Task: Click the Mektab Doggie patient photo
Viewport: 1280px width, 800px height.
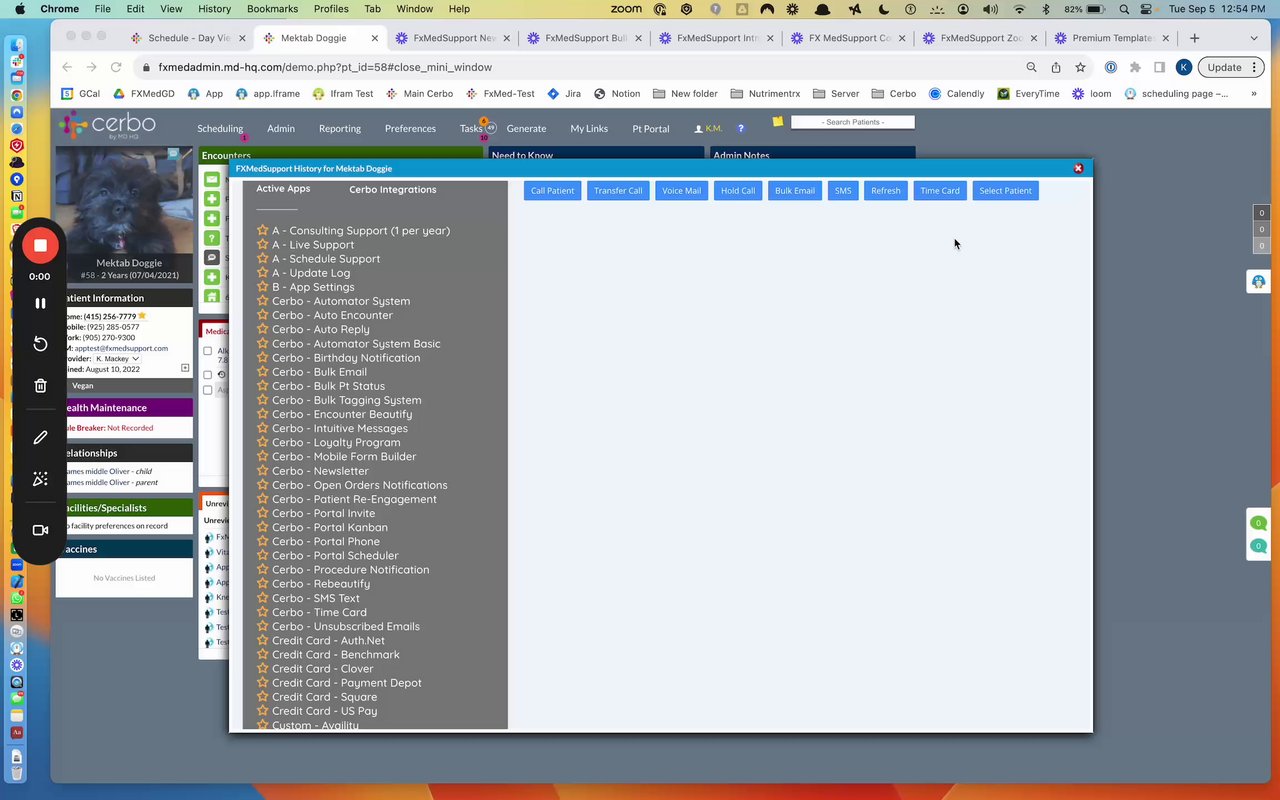Action: [124, 200]
